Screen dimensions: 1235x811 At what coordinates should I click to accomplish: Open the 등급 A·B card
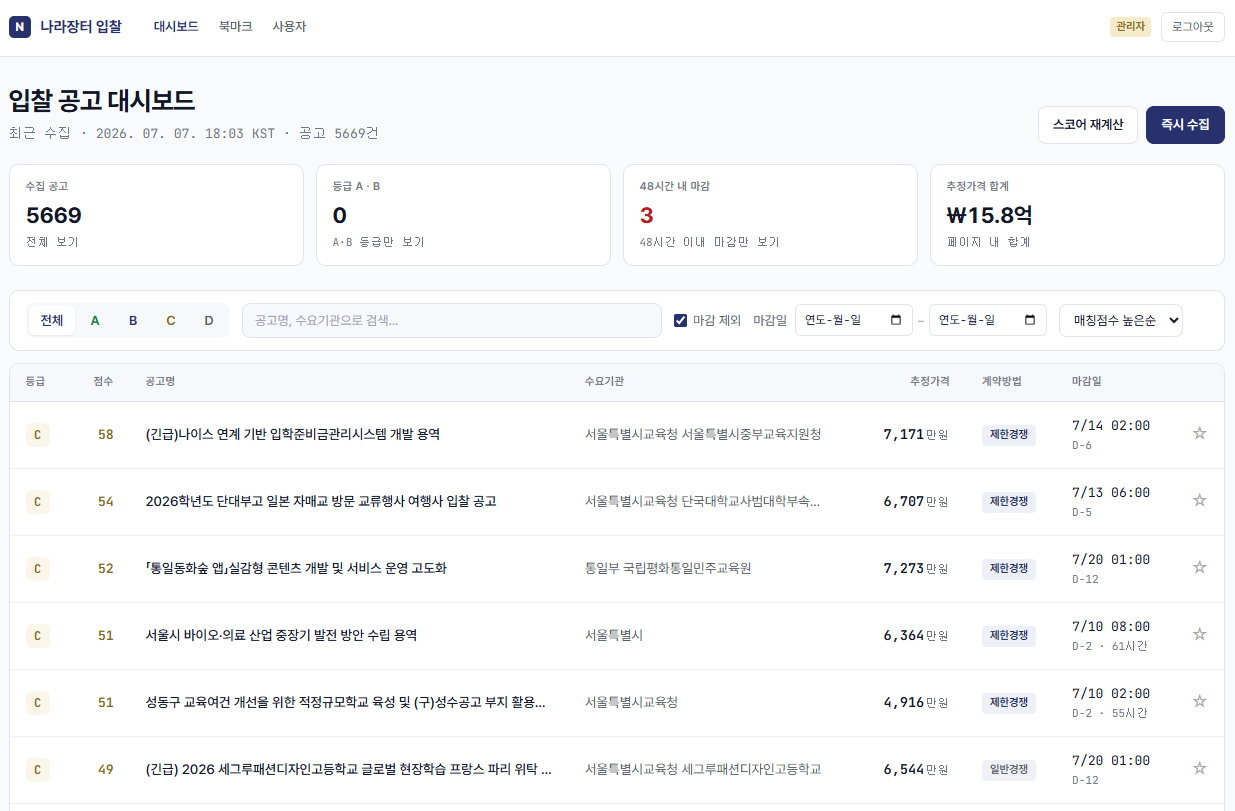463,215
